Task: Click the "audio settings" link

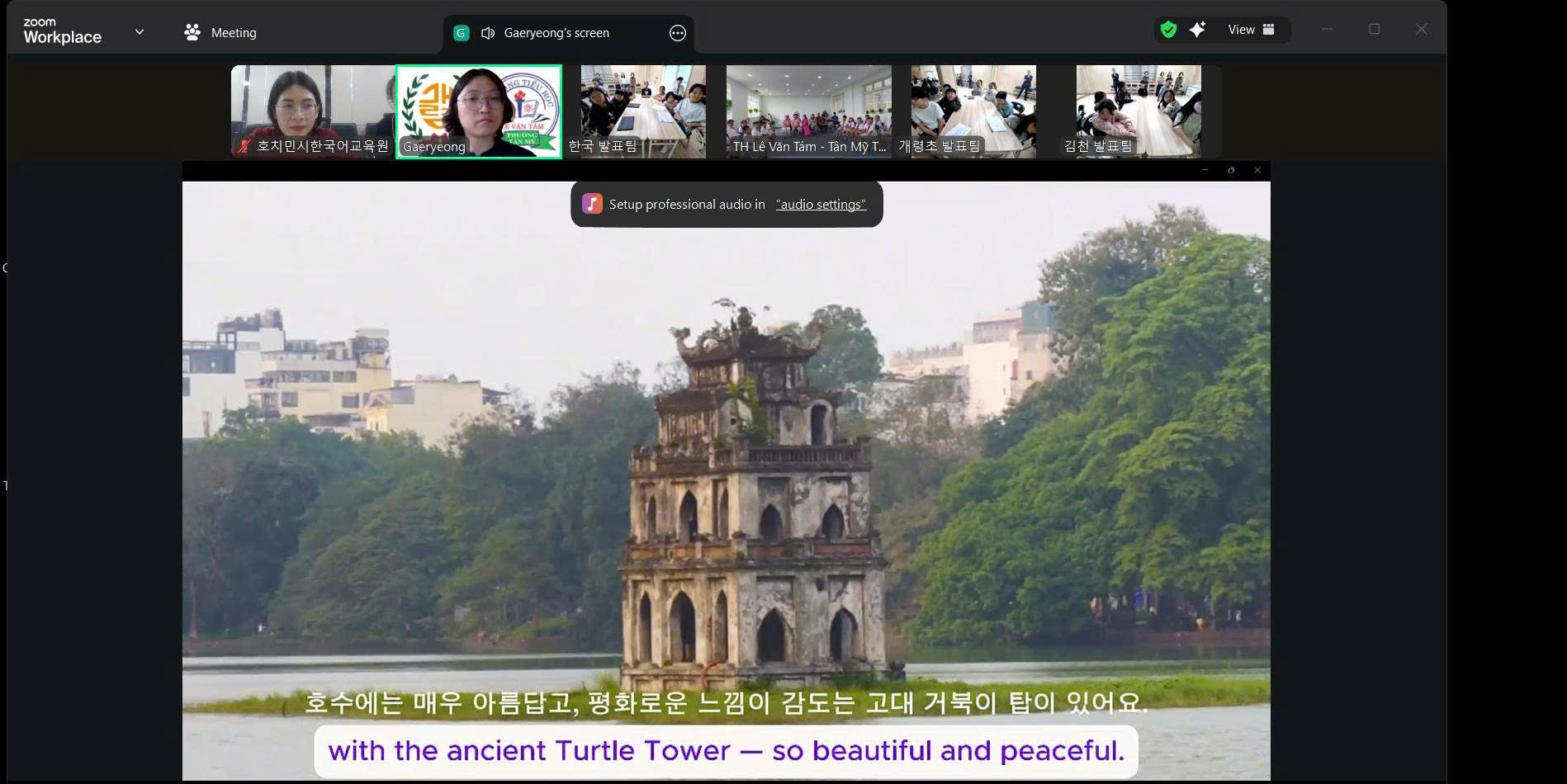Action: coord(821,205)
